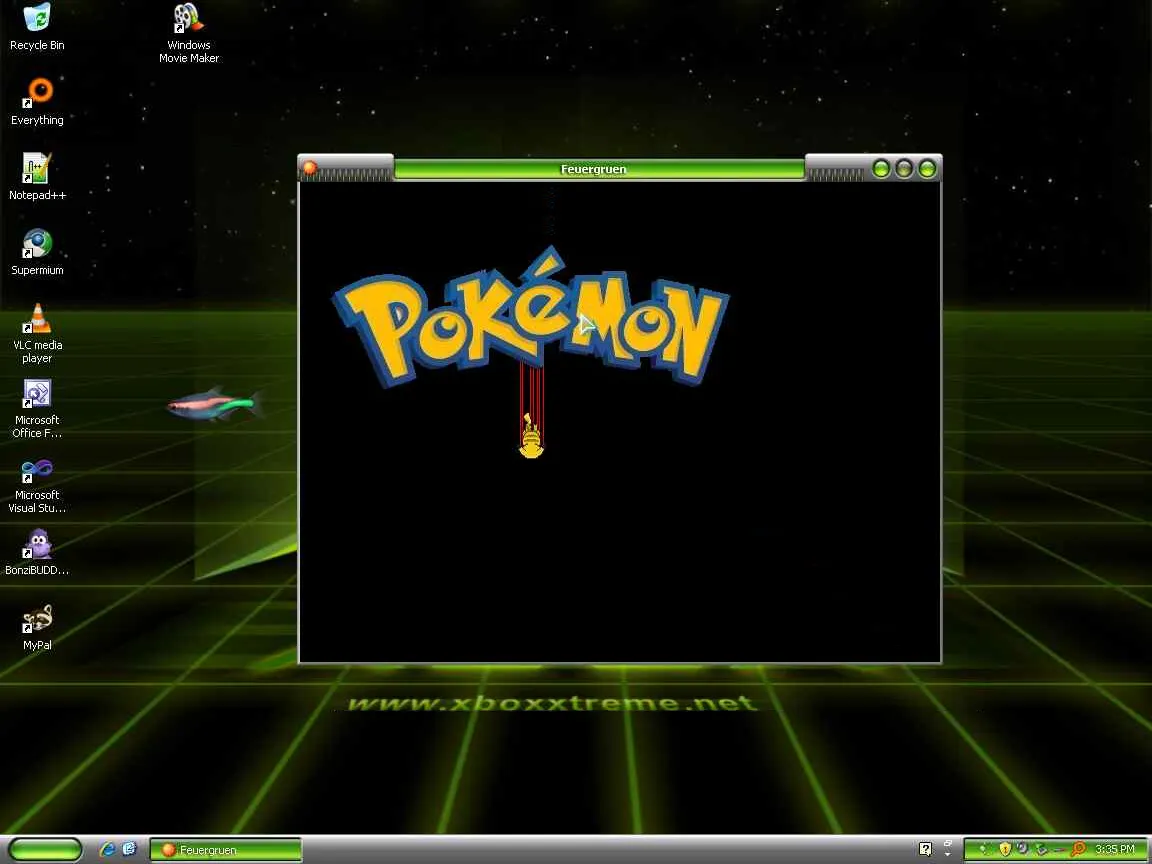Open the yellow security shield tray icon
1152x864 pixels.
point(1004,849)
